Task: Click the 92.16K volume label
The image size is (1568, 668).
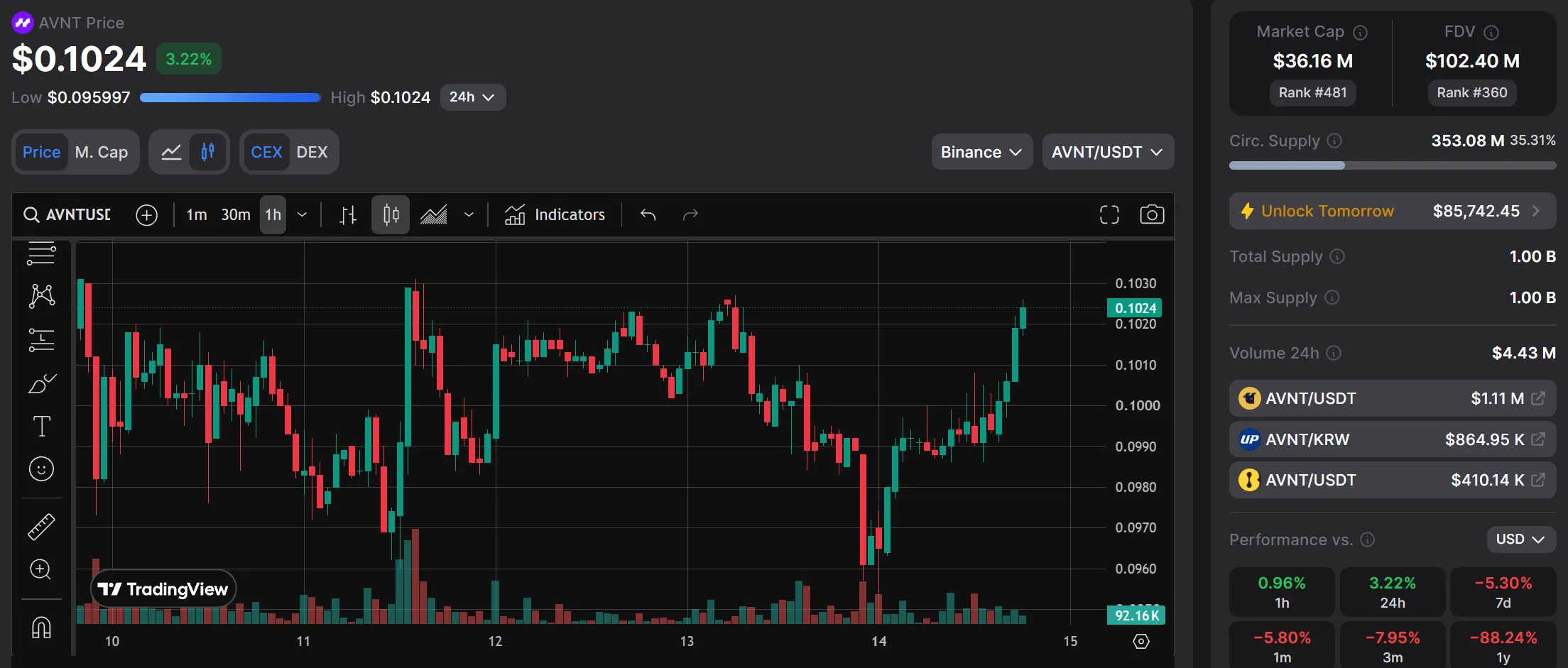Action: coord(1136,615)
